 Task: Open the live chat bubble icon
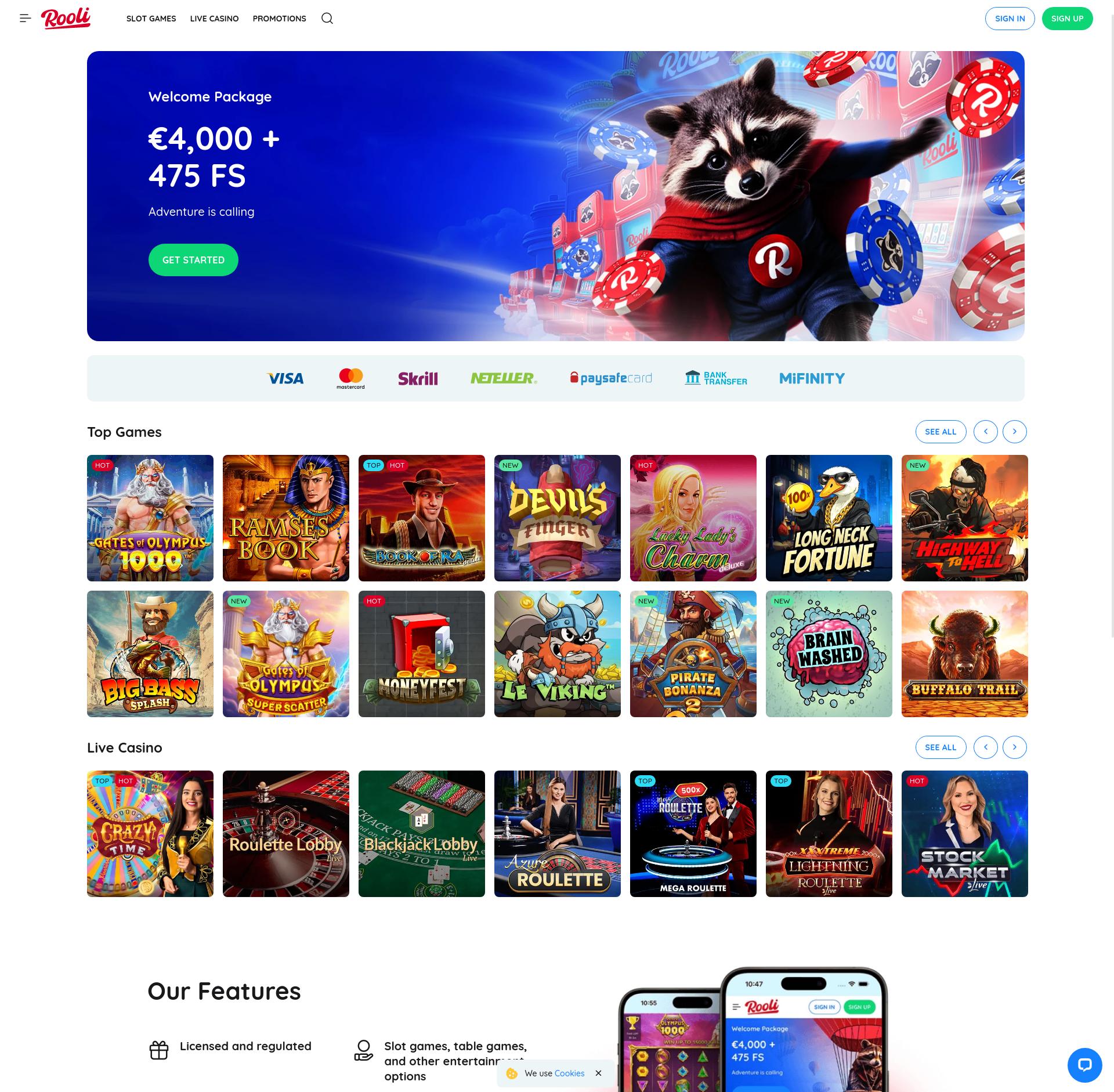click(1084, 1065)
